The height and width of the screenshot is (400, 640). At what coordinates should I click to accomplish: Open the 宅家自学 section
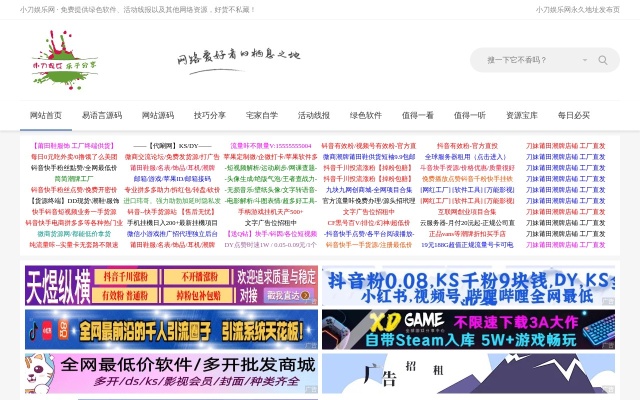[262, 115]
